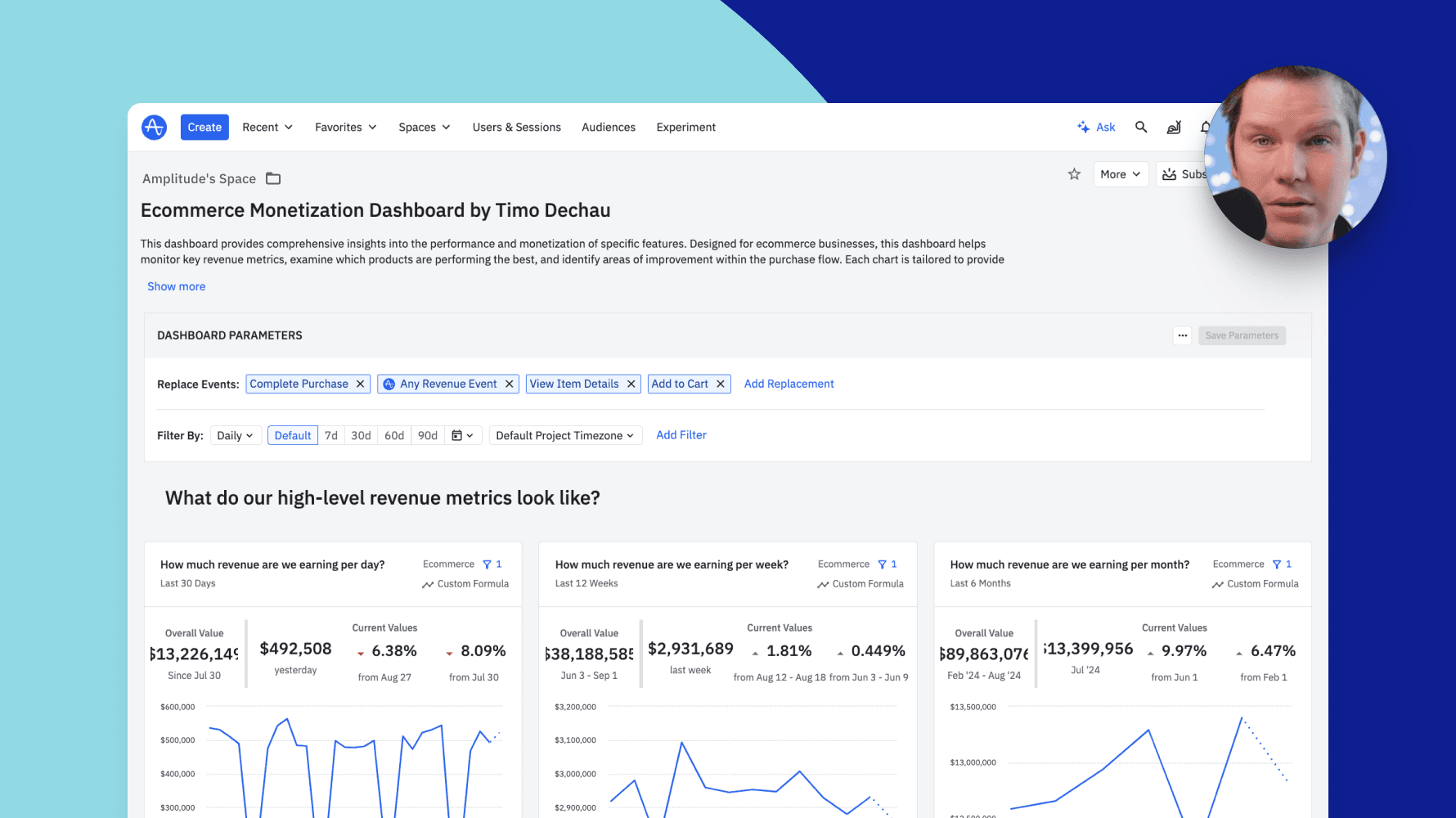
Task: Open the More dropdown menu
Action: [x=1121, y=174]
